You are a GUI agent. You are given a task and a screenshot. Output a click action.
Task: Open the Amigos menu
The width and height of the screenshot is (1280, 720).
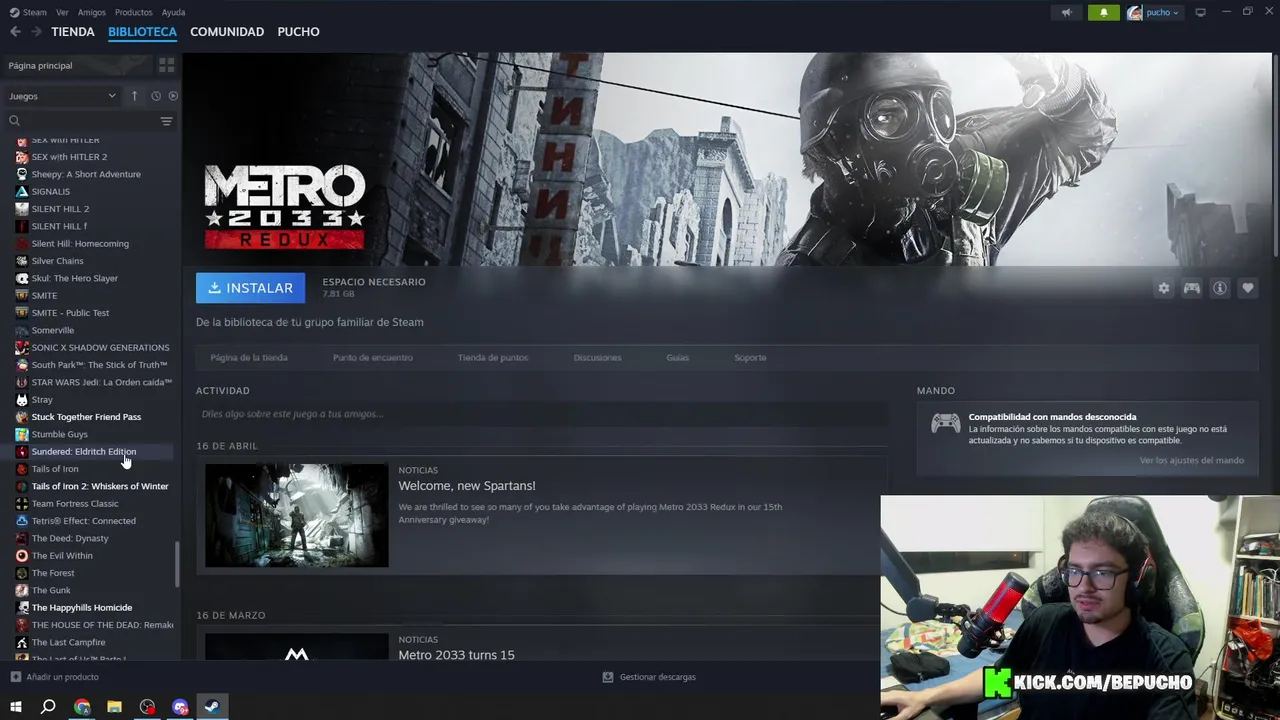pos(92,12)
